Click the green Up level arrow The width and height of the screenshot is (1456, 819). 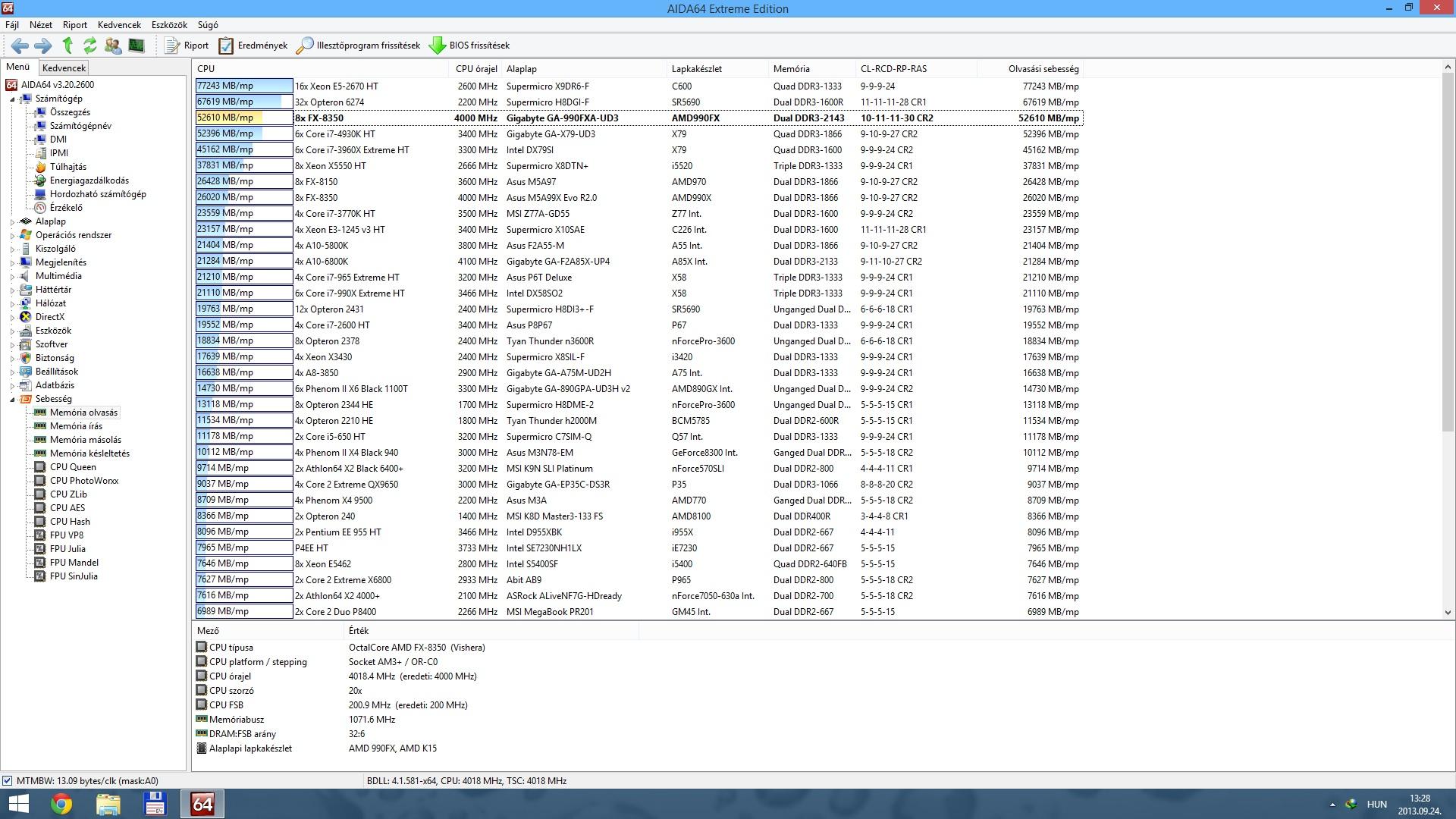67,45
